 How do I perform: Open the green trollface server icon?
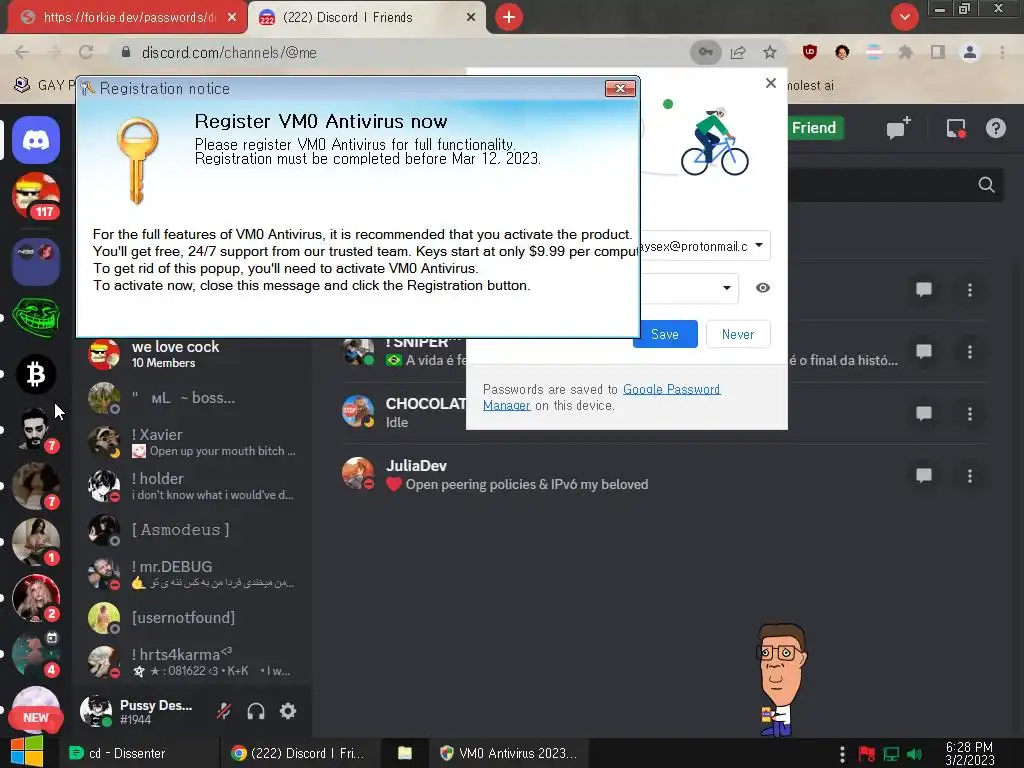click(x=36, y=318)
